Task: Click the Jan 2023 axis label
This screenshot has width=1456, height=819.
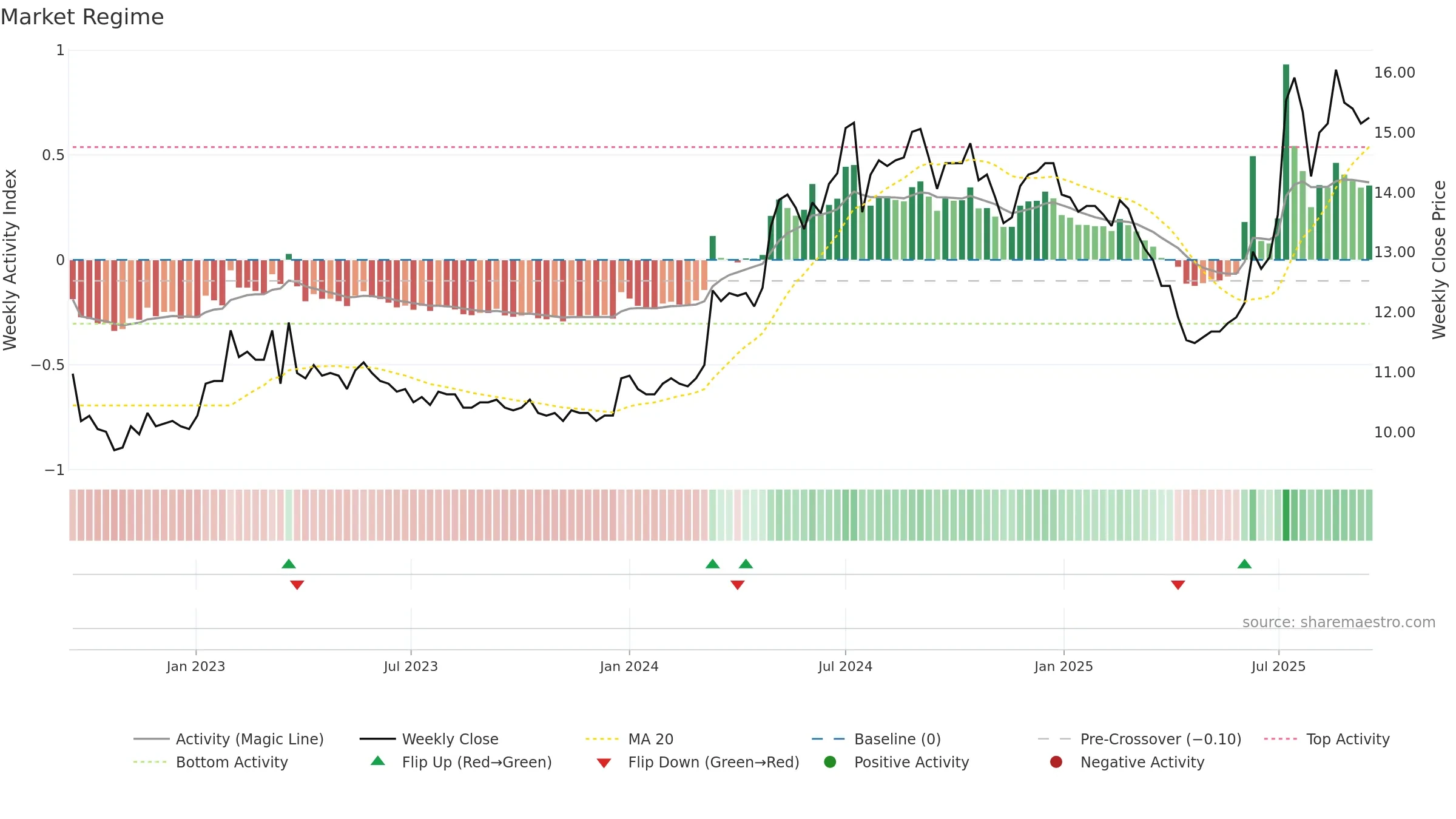Action: click(196, 666)
